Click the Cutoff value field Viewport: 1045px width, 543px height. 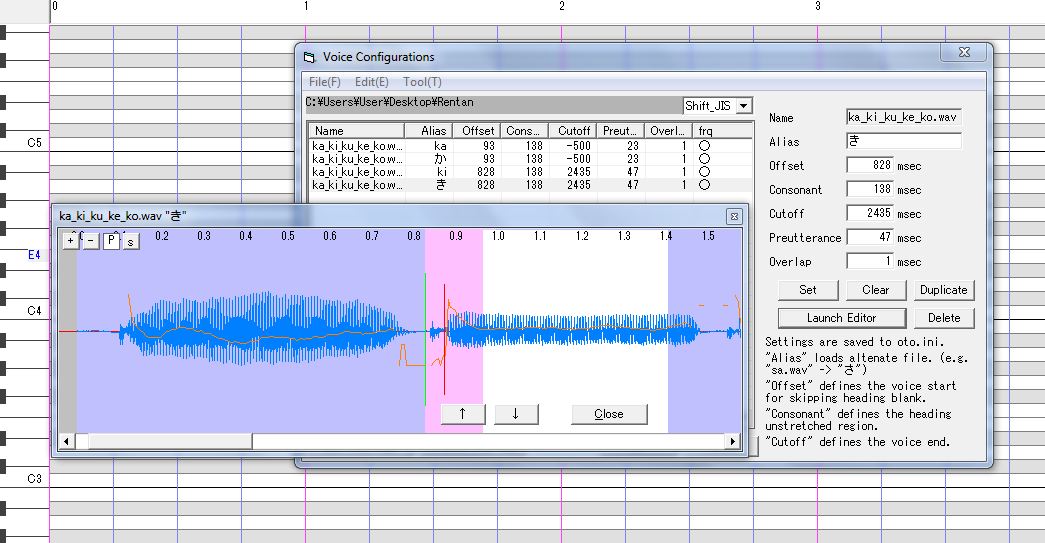(x=869, y=213)
